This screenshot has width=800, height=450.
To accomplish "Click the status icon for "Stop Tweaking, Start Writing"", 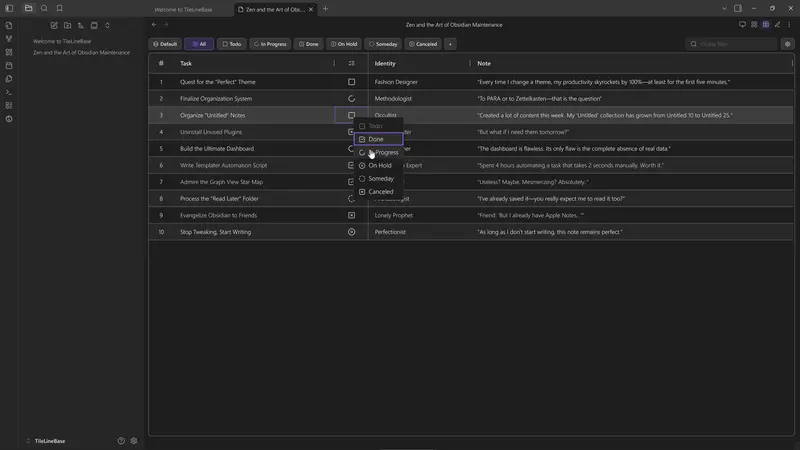I will [x=351, y=232].
